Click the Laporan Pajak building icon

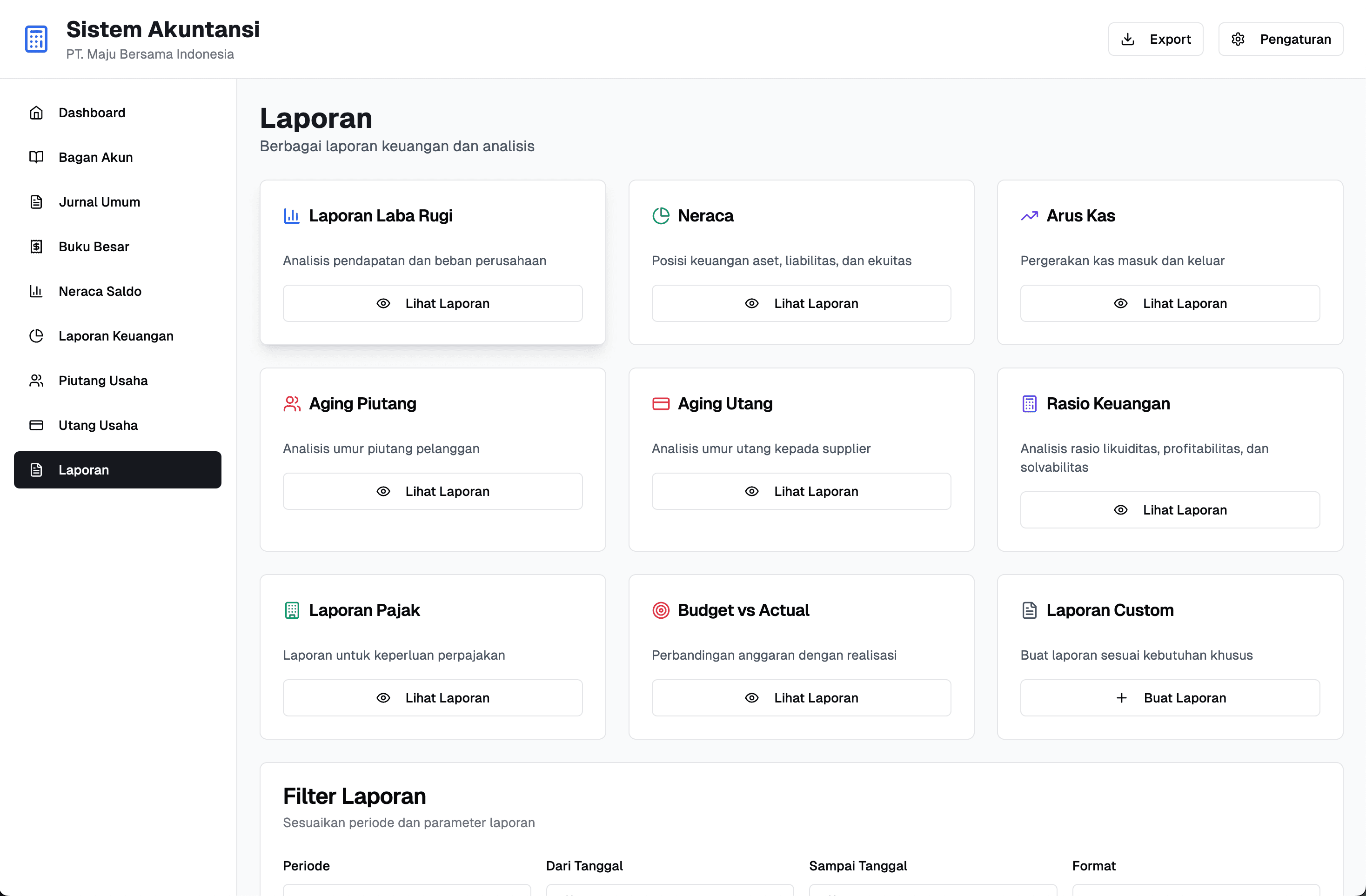292,610
